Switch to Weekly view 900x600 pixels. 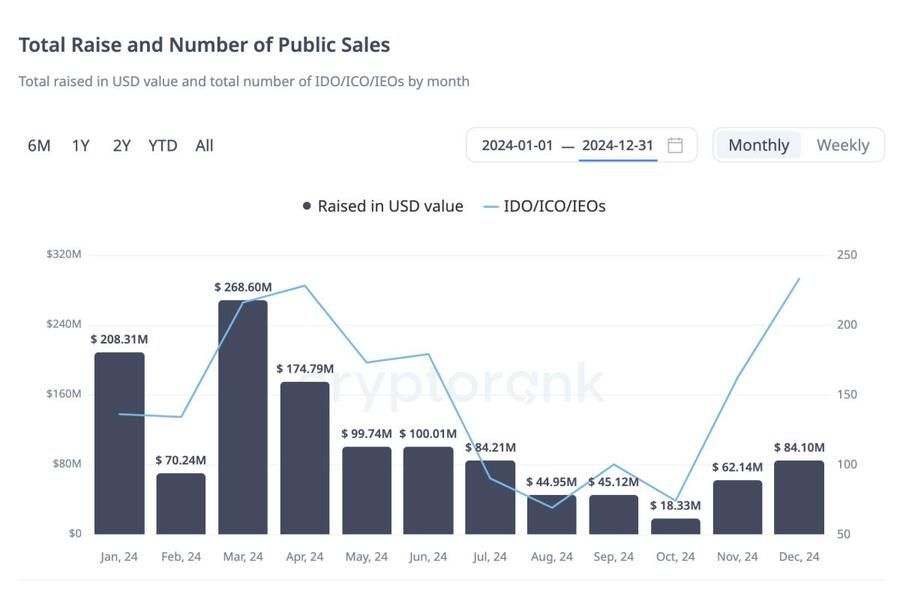coord(843,145)
